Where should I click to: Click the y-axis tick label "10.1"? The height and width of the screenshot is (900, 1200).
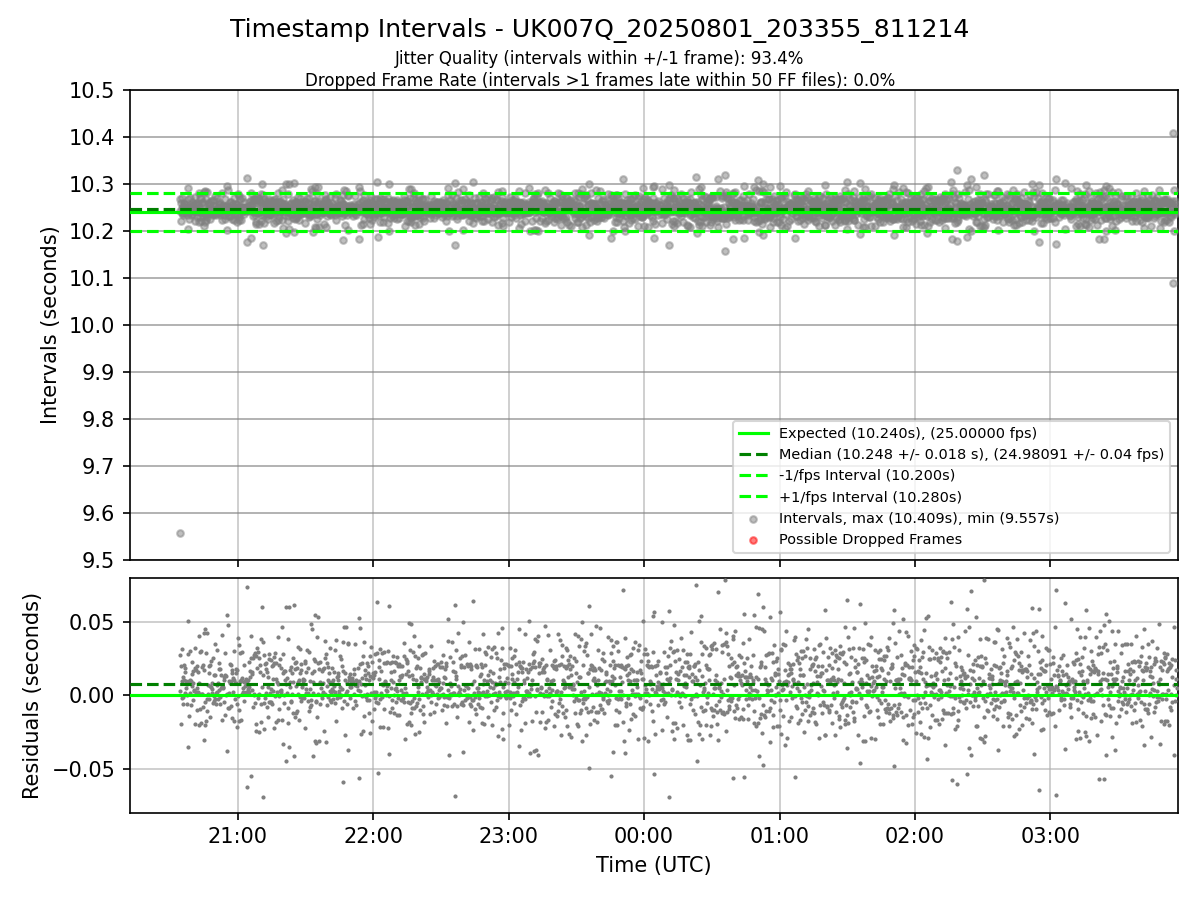(90, 278)
